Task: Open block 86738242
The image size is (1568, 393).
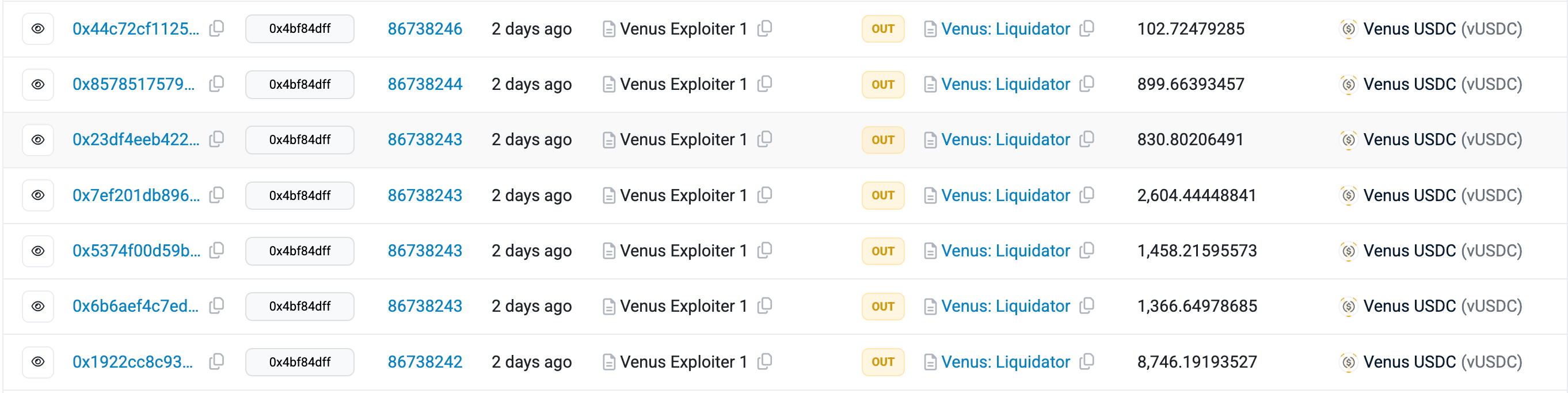Action: pyautogui.click(x=425, y=362)
